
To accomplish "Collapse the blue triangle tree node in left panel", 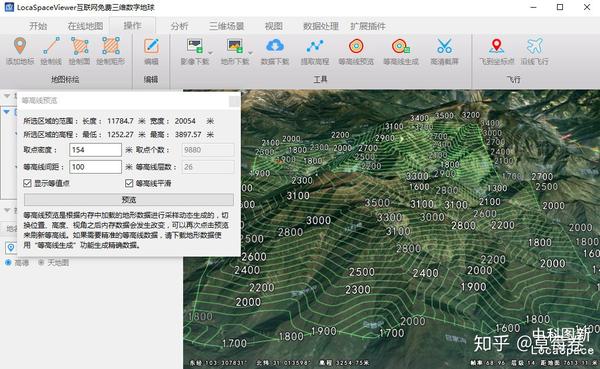I will pyautogui.click(x=7, y=112).
